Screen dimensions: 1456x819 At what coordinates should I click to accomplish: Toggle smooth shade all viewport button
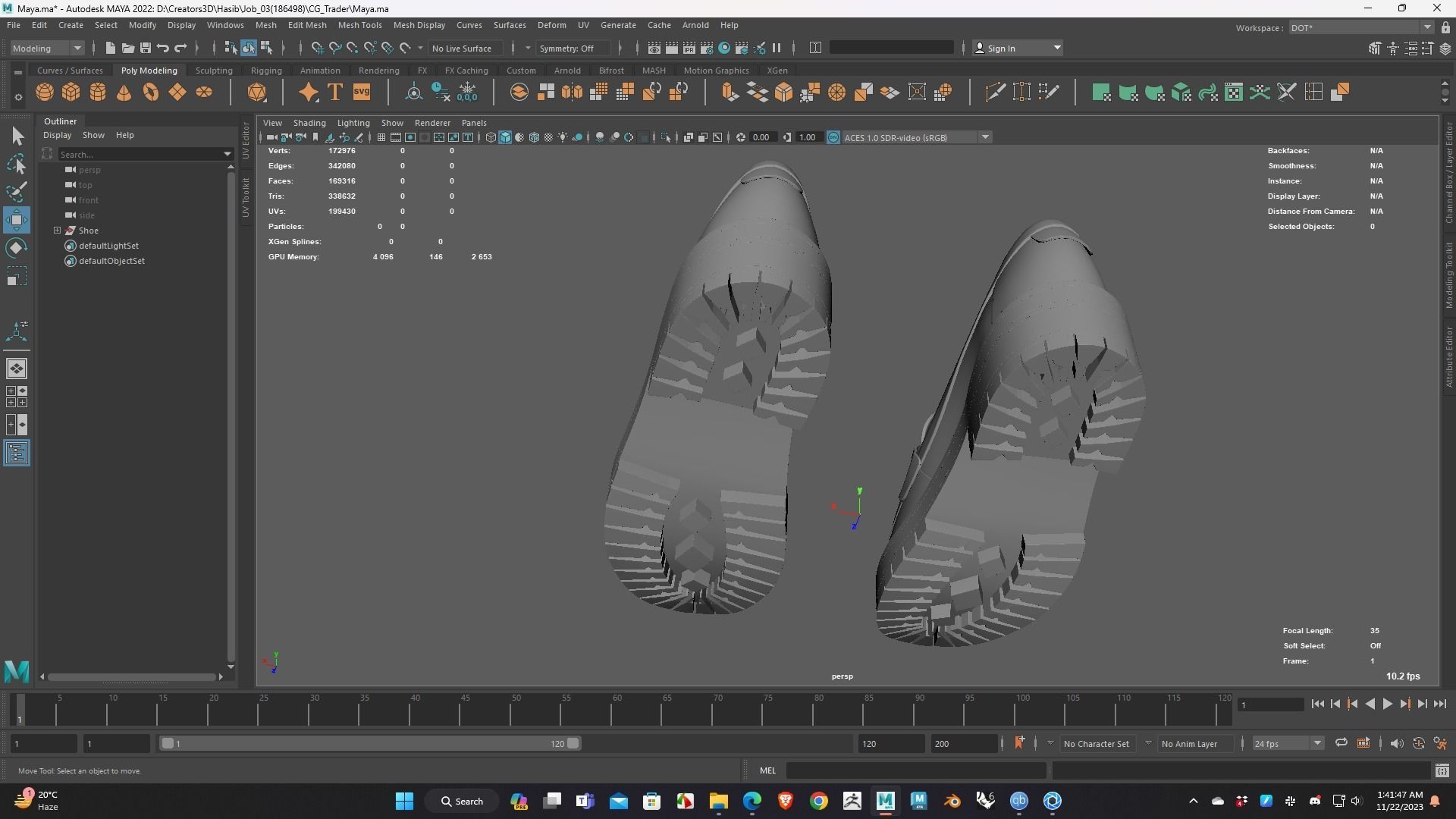tap(505, 137)
